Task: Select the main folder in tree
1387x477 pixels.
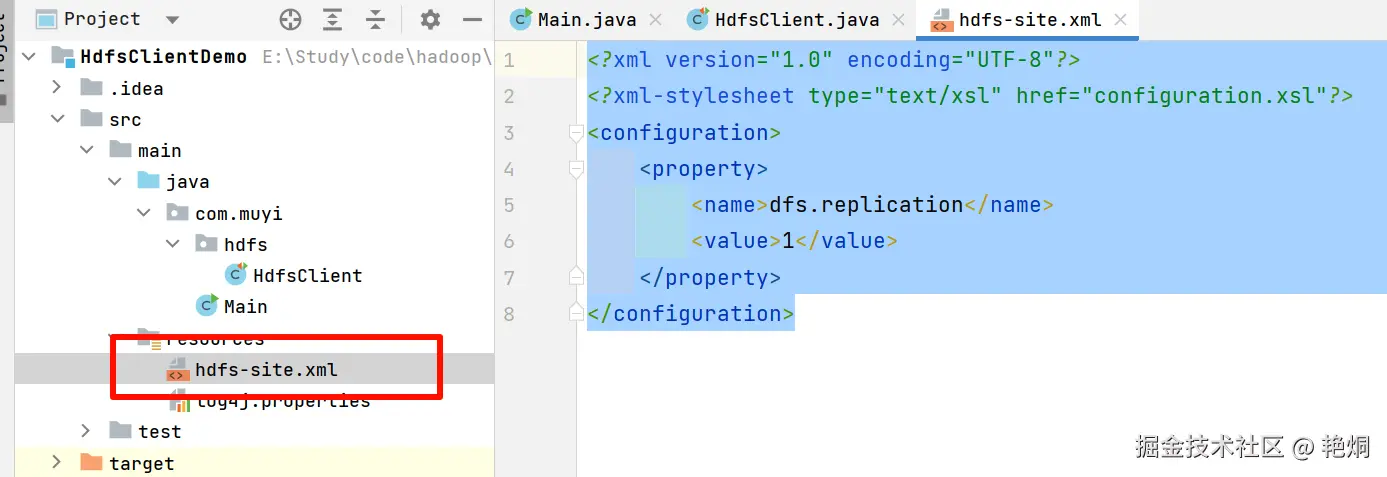Action: pos(160,150)
